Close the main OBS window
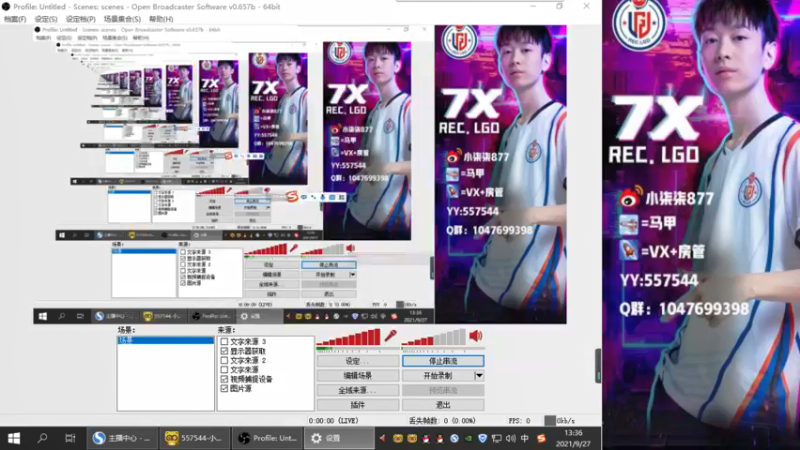 [x=586, y=7]
